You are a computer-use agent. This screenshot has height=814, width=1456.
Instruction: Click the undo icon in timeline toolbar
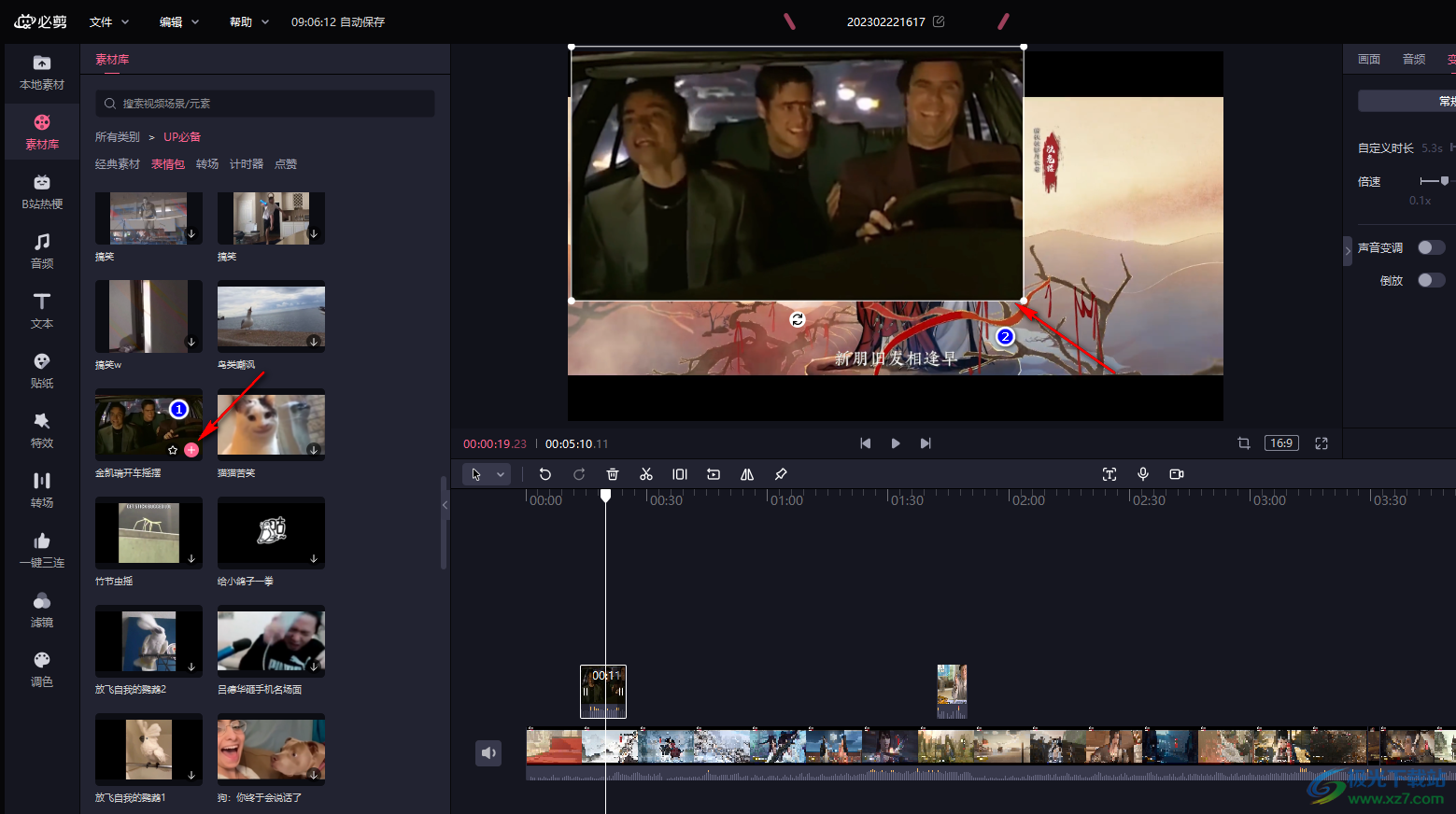545,474
